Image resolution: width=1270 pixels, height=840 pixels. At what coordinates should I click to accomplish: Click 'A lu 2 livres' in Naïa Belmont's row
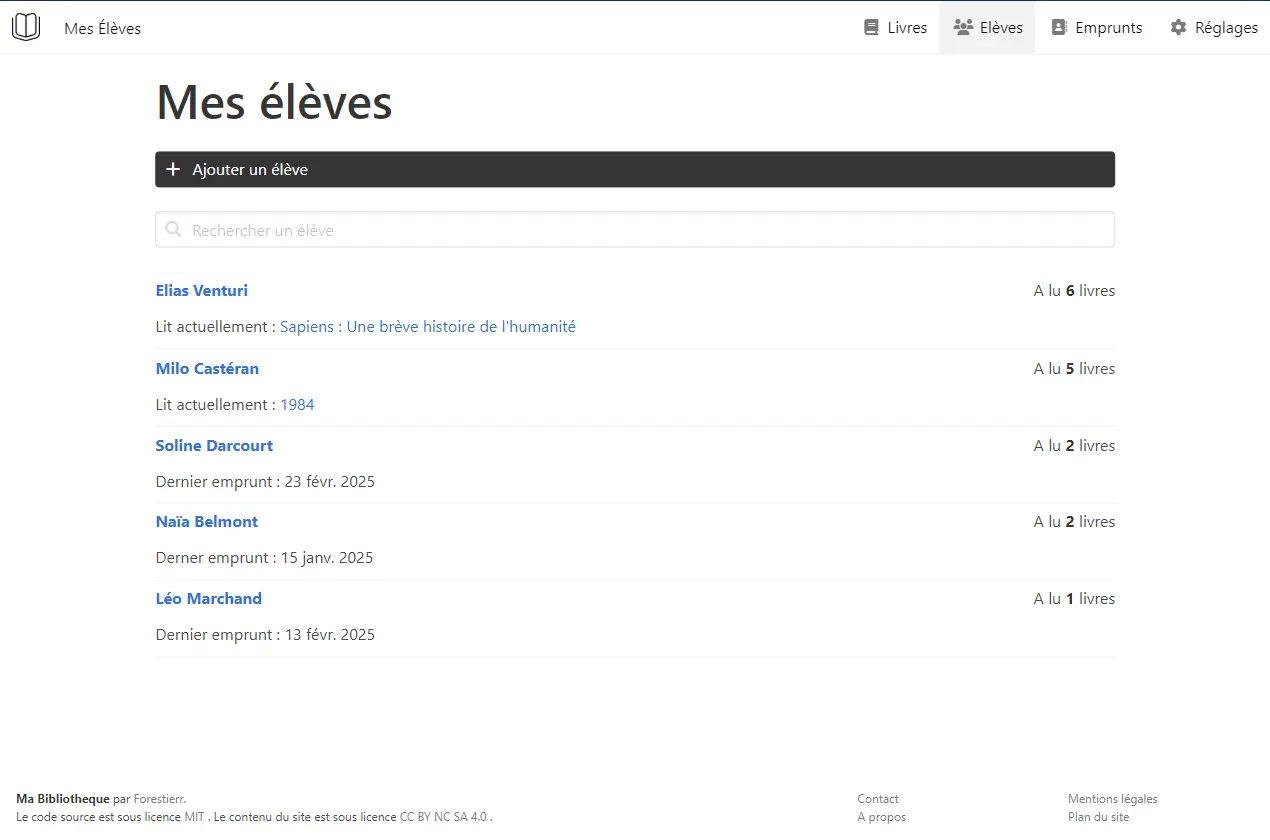point(1074,522)
